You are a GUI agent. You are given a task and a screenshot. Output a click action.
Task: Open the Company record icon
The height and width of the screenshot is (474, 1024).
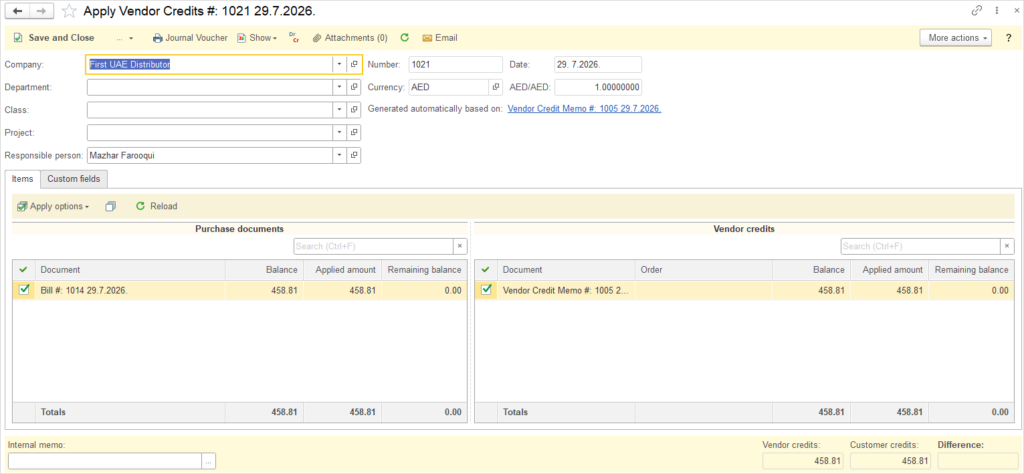[x=353, y=65]
